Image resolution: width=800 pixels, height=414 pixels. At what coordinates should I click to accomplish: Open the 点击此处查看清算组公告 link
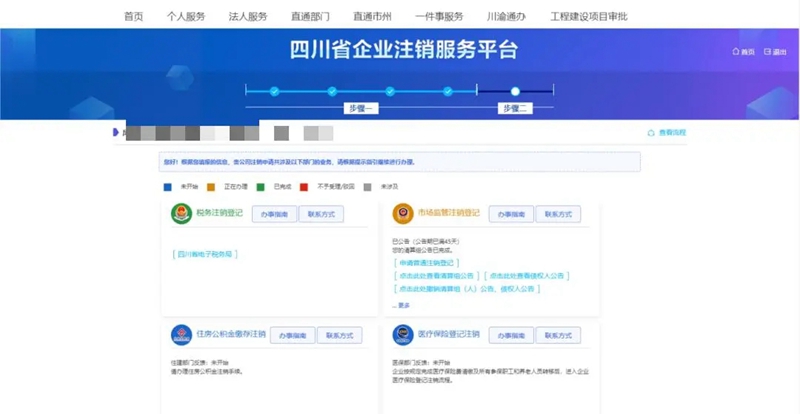click(436, 276)
